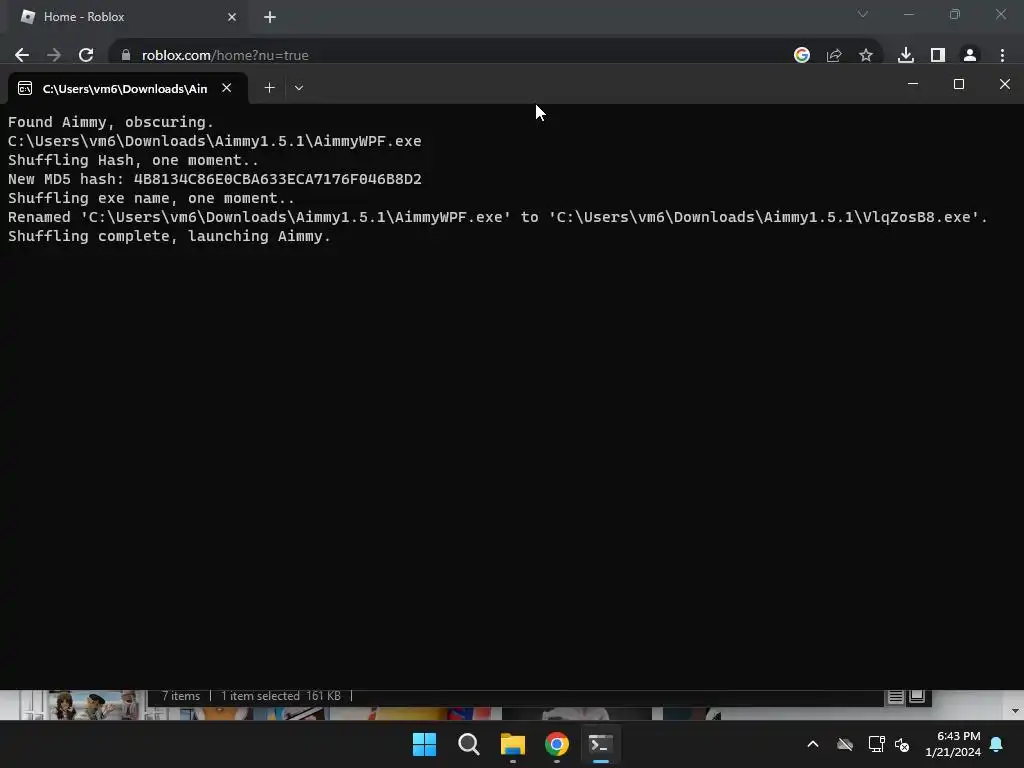The image size is (1024, 768).
Task: Go back in Chrome browser
Action: [22, 56]
